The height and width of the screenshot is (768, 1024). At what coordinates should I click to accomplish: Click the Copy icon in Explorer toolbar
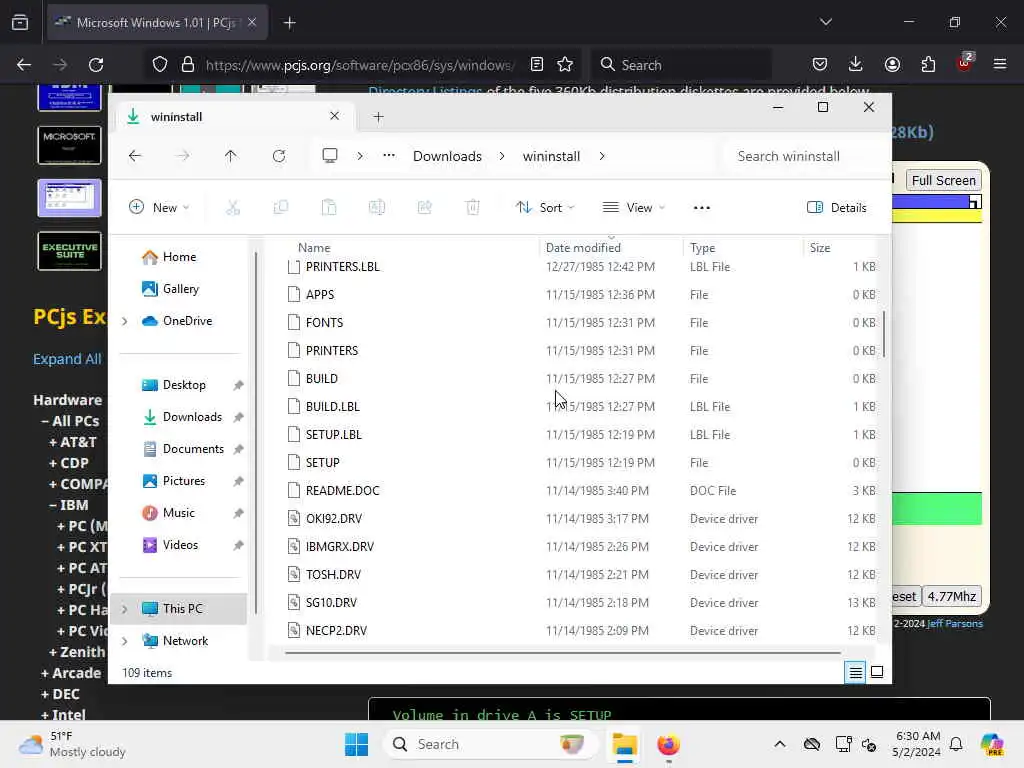(281, 208)
